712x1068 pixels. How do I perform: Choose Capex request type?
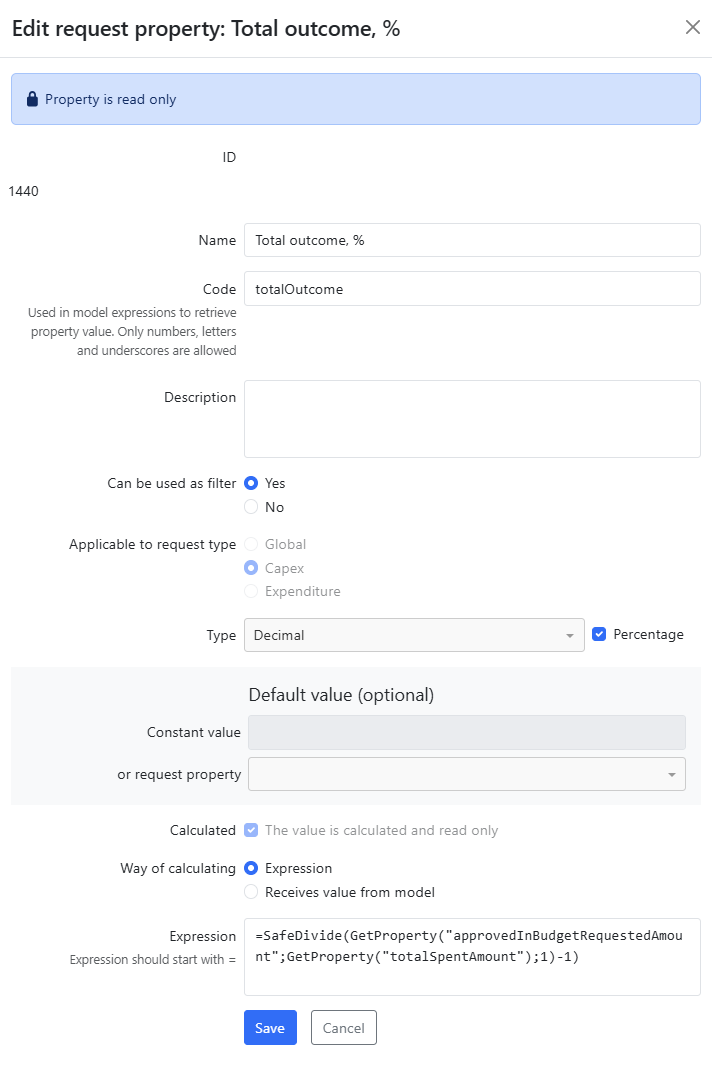point(251,568)
